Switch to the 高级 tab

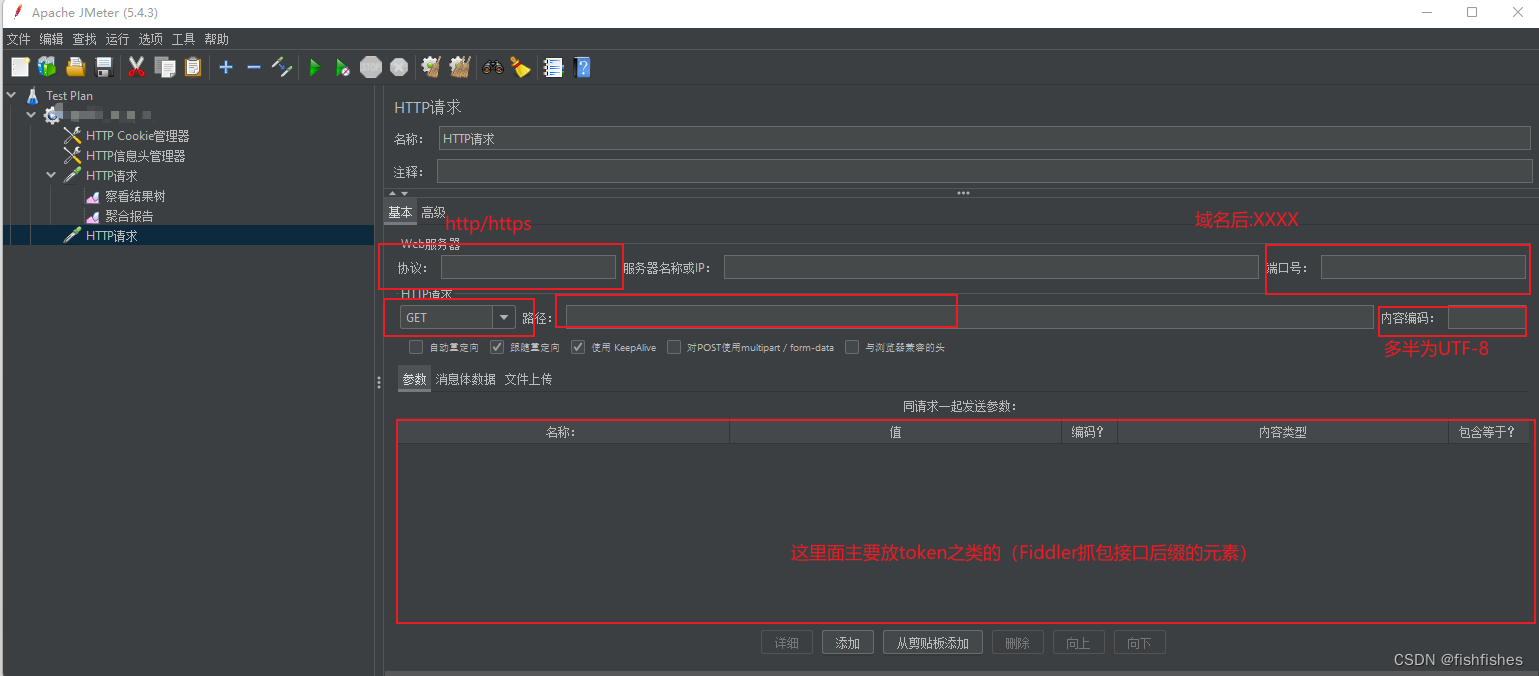coord(433,212)
